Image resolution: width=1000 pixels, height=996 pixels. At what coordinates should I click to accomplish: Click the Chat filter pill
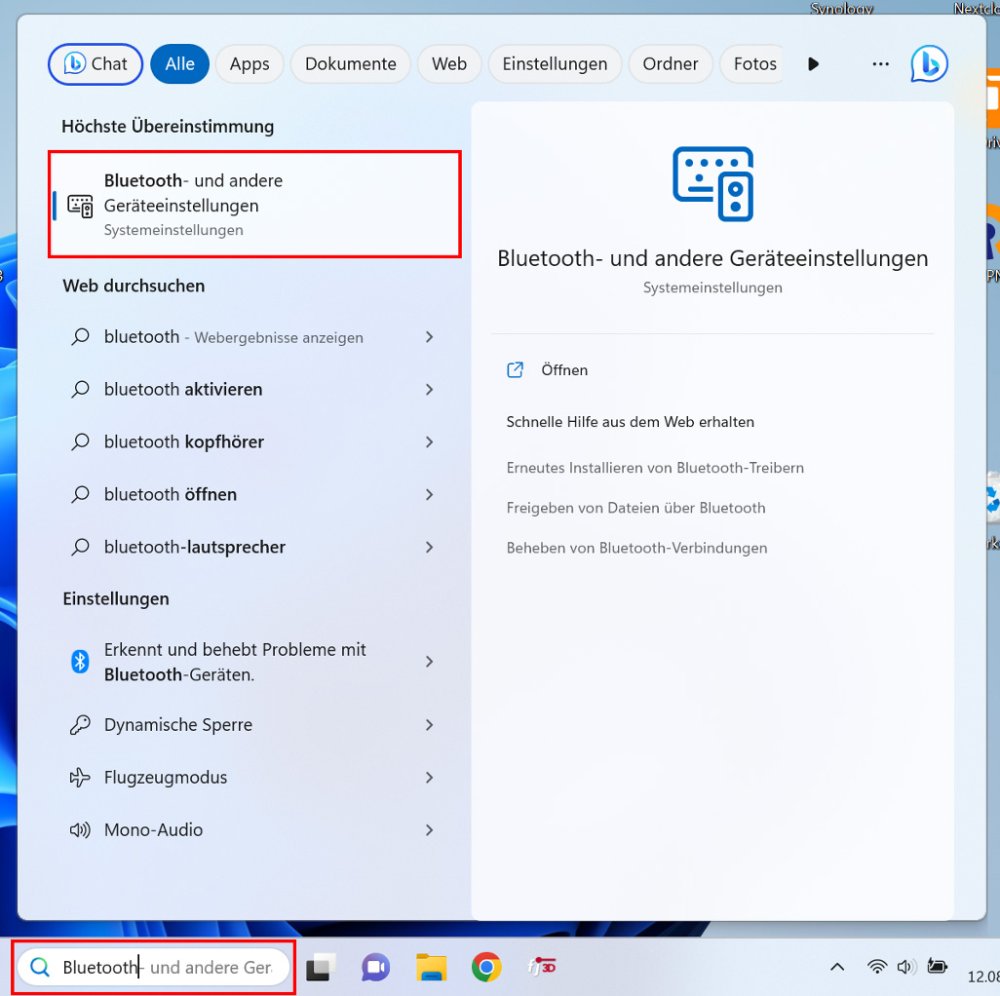(x=96, y=64)
